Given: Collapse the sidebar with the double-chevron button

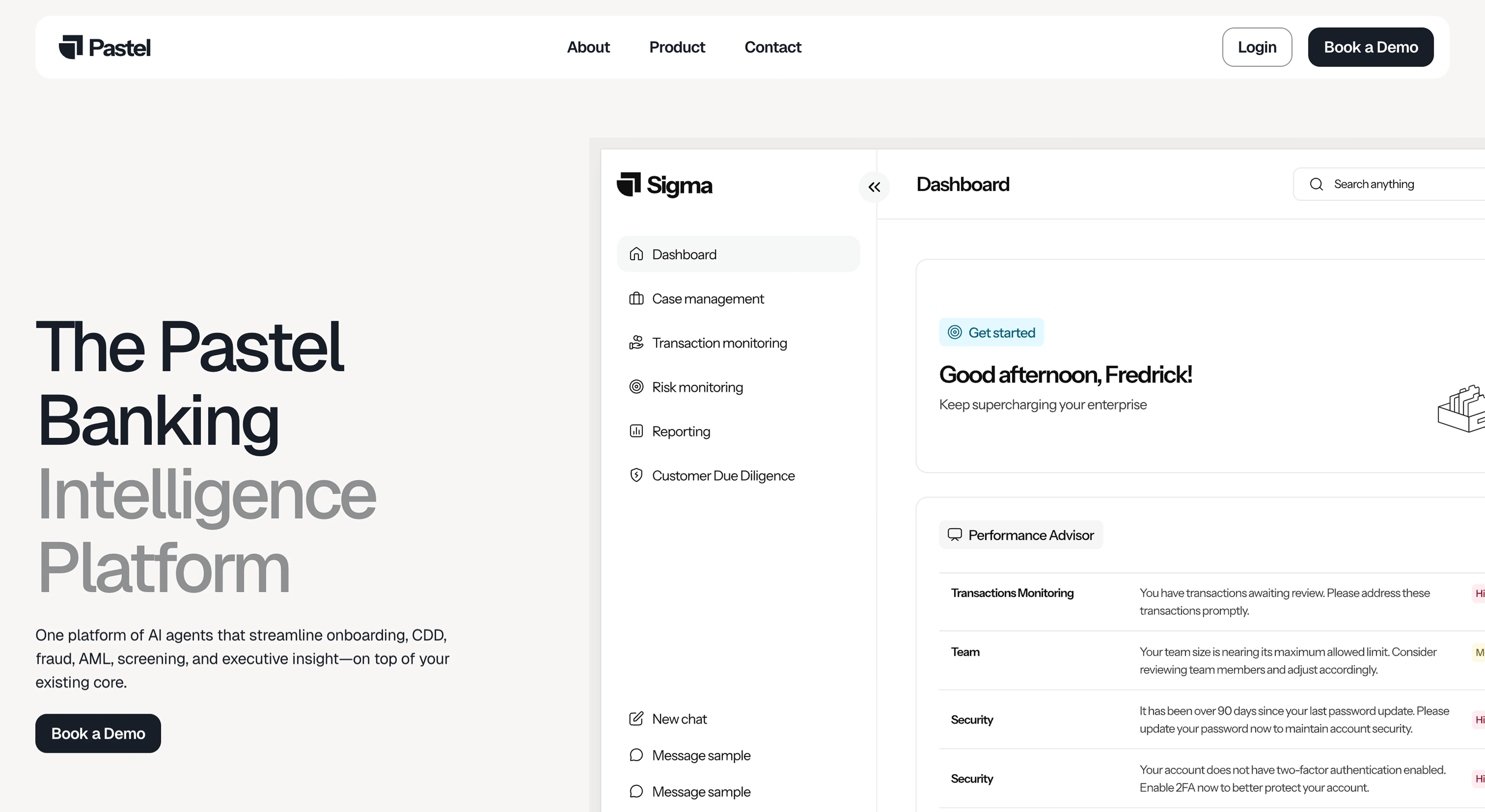Looking at the screenshot, I should click(874, 187).
